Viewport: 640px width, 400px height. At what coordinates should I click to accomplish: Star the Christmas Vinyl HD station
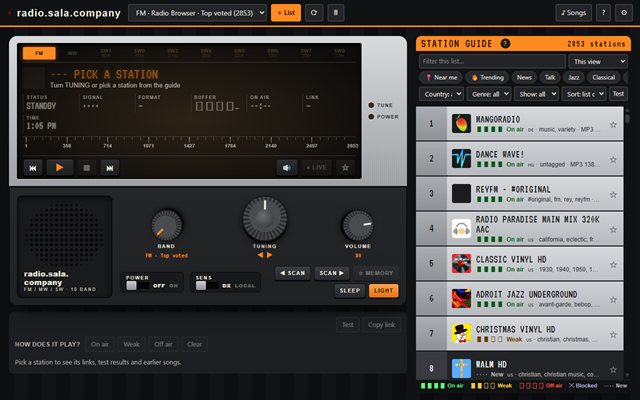click(x=613, y=335)
